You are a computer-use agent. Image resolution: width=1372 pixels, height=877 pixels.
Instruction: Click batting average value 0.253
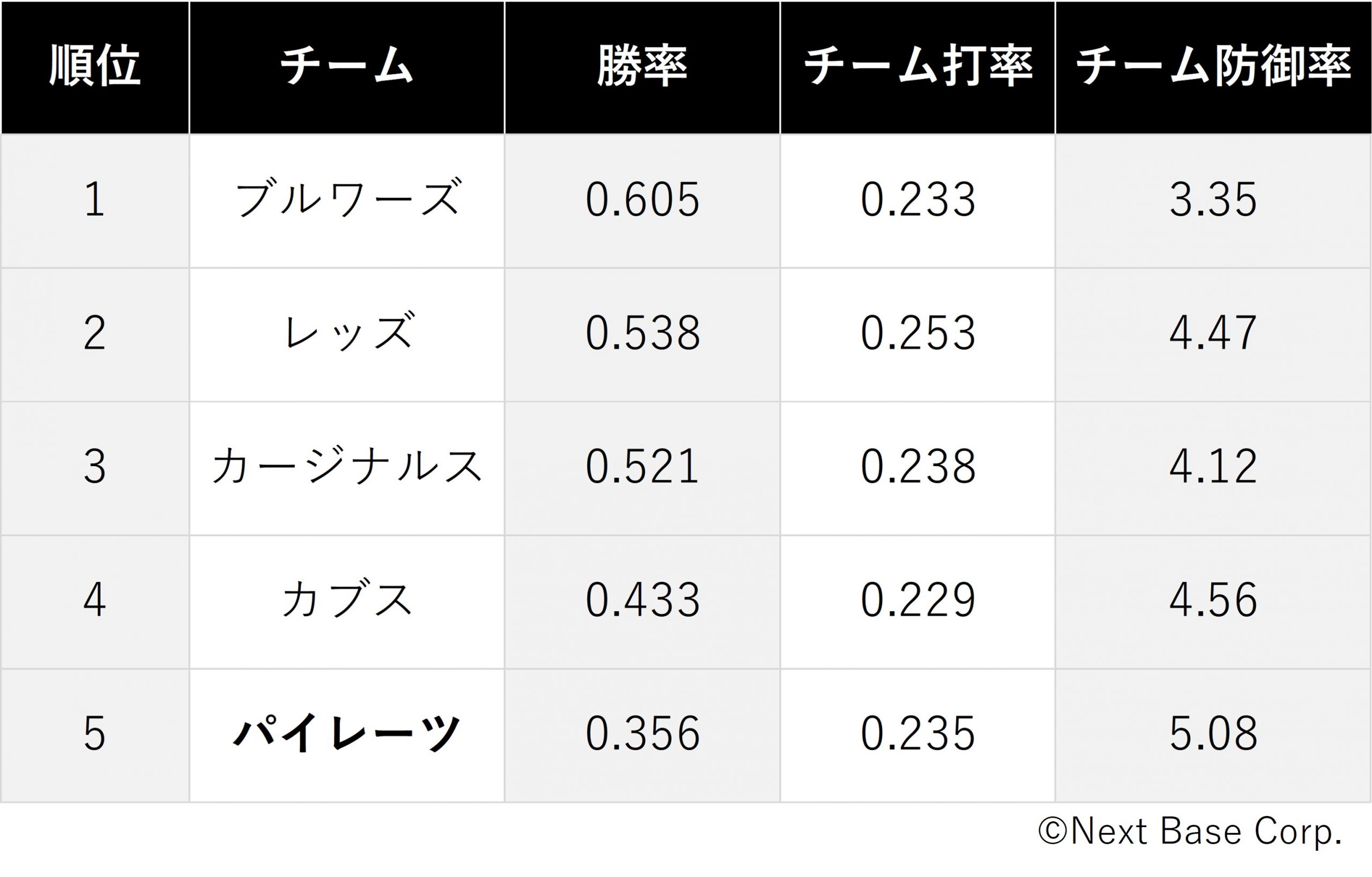click(918, 334)
